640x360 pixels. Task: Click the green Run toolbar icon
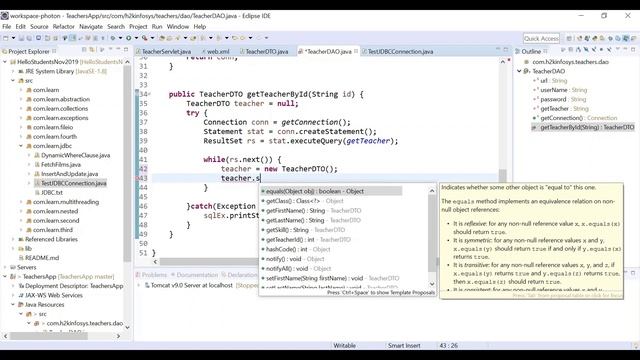tap(128, 38)
